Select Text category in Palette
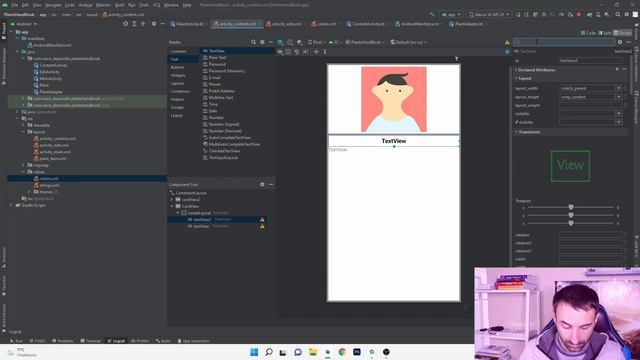Image resolution: width=640 pixels, height=360 pixels. coord(175,59)
